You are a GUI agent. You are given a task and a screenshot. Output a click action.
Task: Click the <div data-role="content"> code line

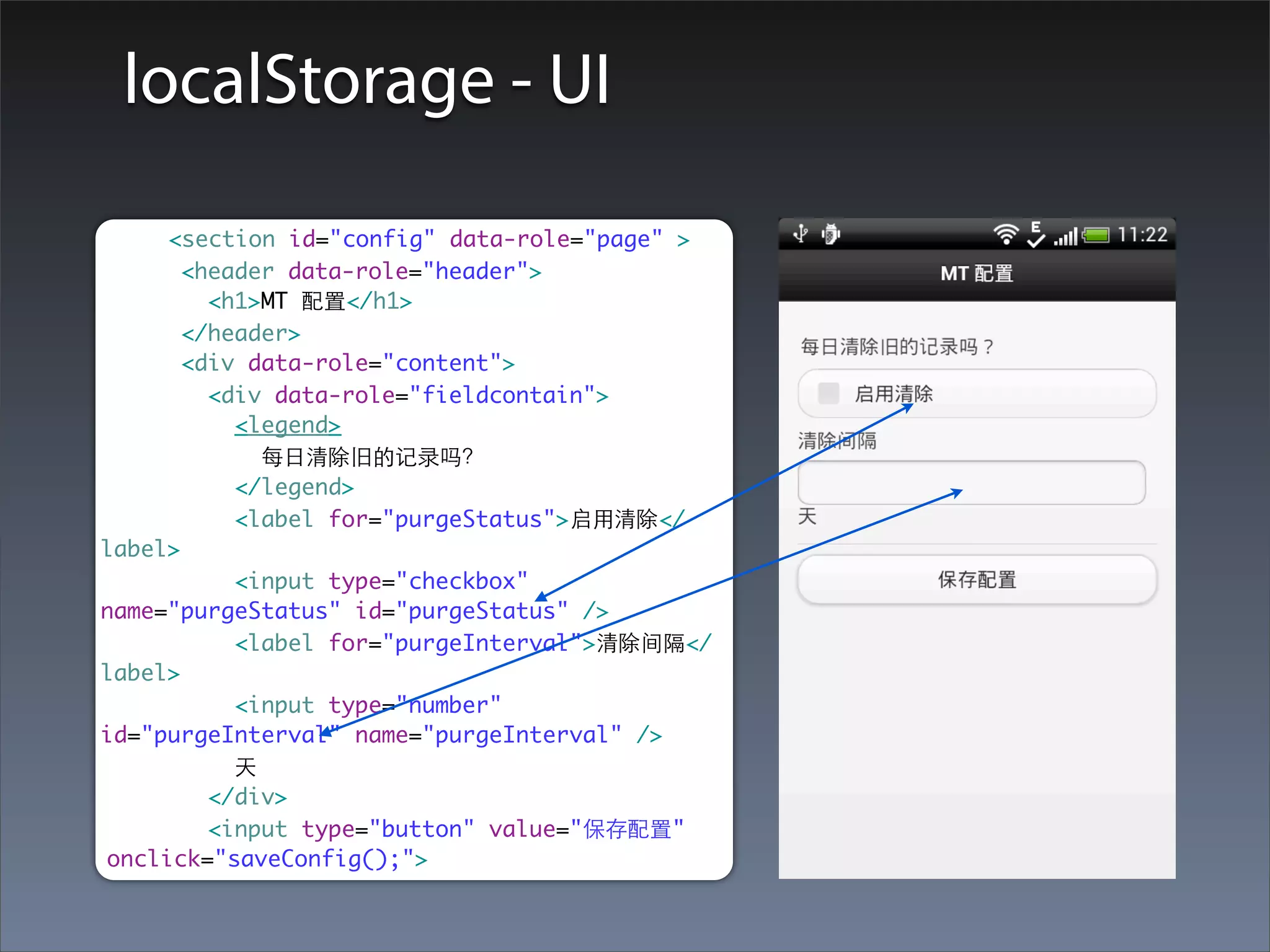[348, 363]
